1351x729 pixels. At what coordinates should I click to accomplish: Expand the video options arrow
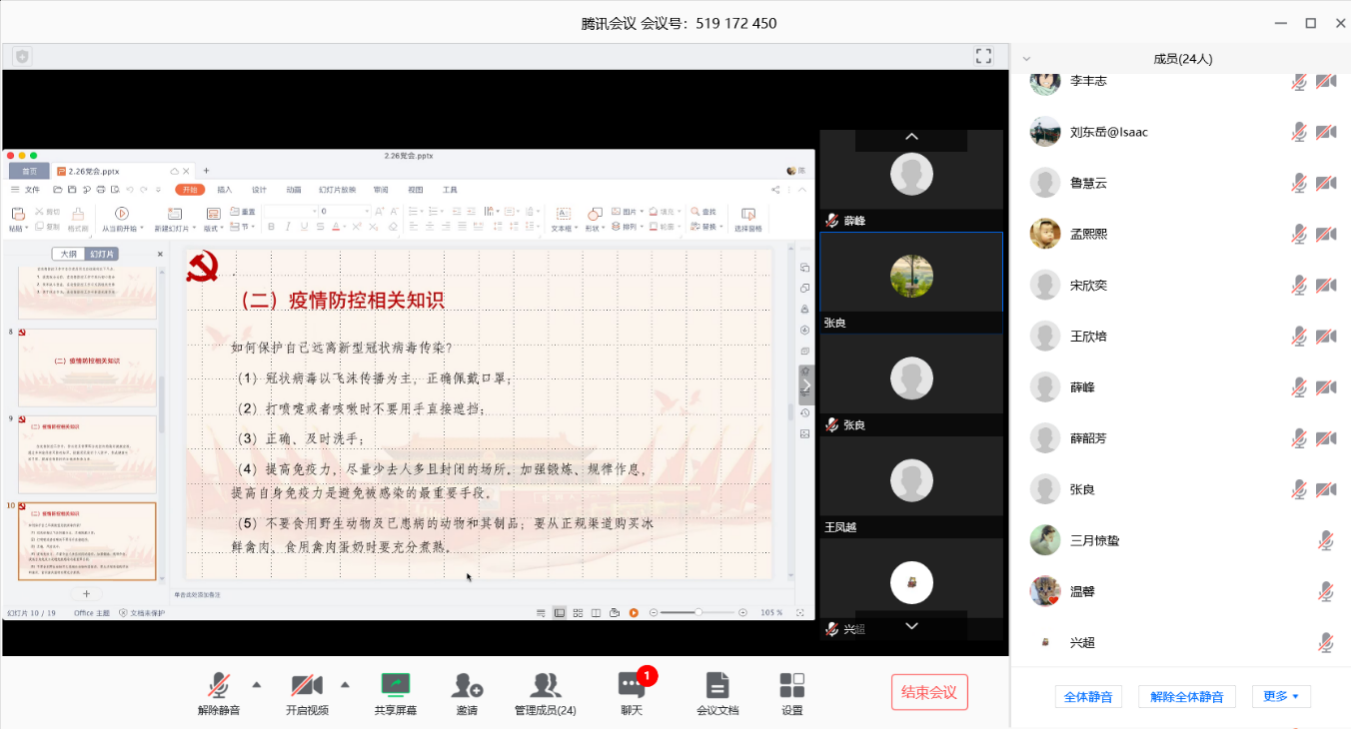[x=345, y=685]
